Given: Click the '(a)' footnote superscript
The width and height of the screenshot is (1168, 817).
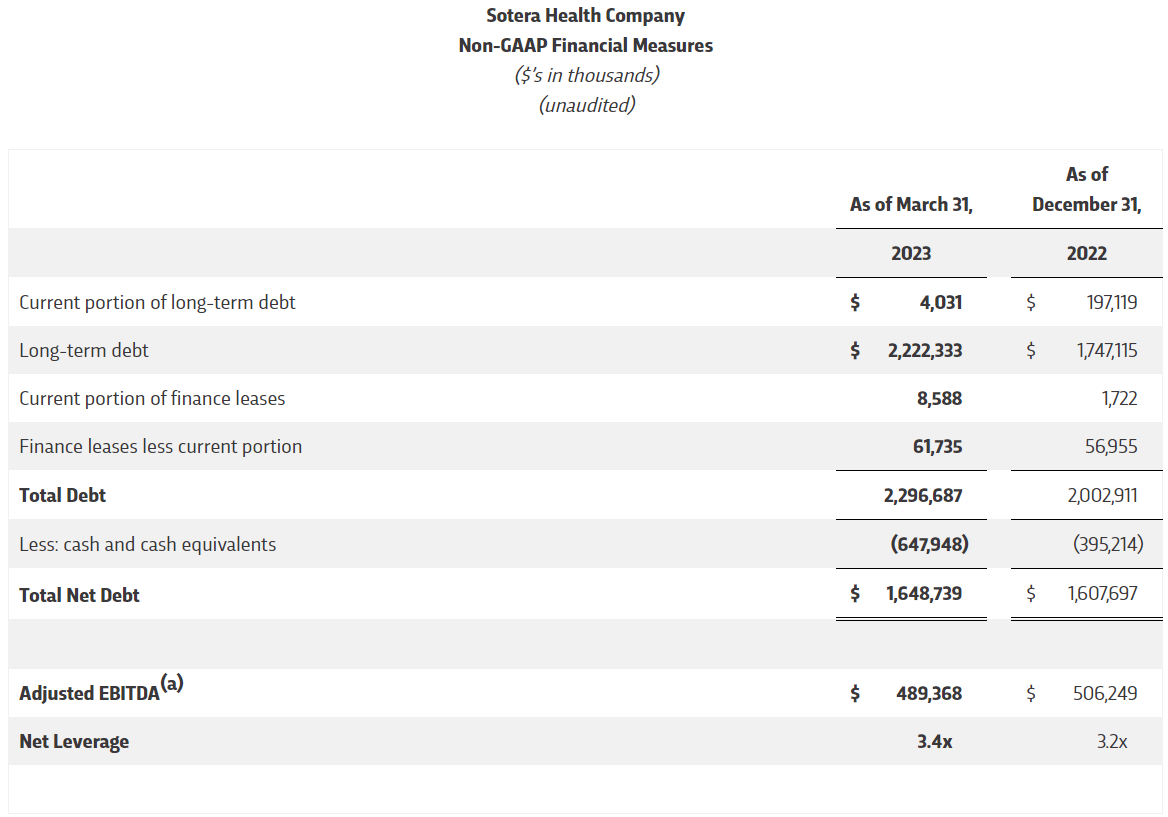Looking at the screenshot, I should [x=172, y=683].
